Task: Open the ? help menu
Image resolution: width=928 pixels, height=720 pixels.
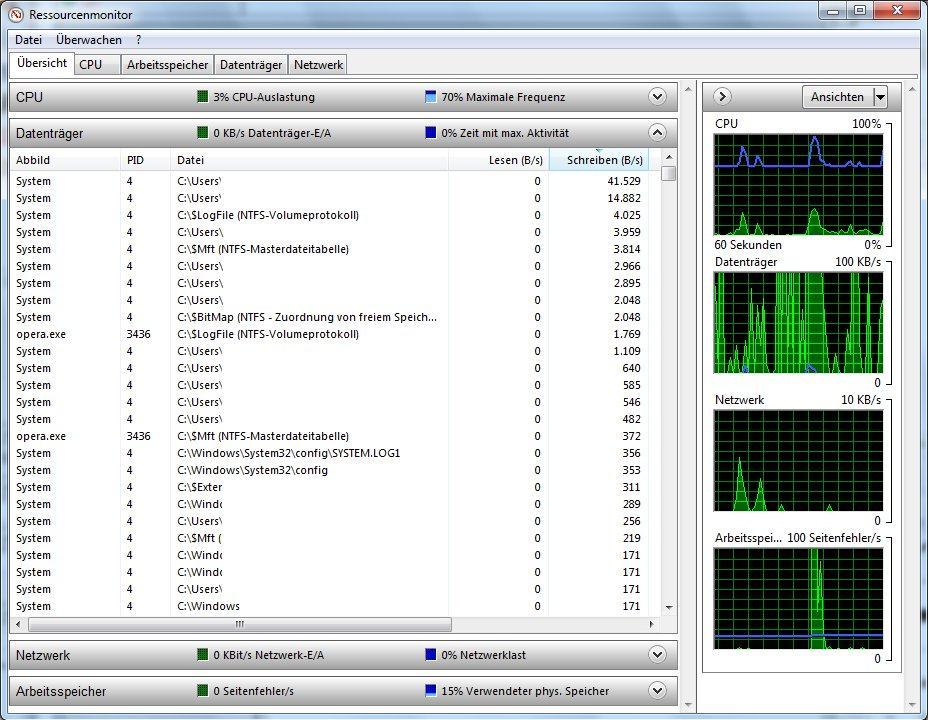Action: (138, 40)
